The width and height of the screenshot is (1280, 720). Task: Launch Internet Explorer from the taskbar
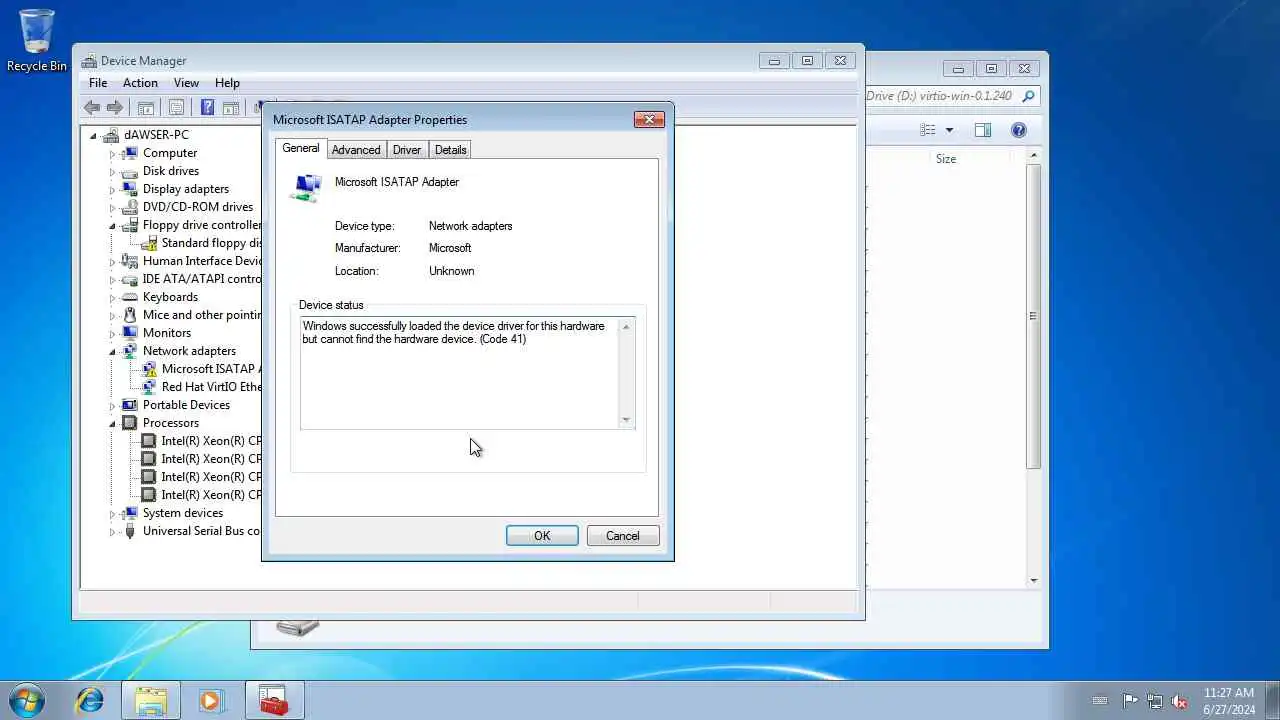90,700
